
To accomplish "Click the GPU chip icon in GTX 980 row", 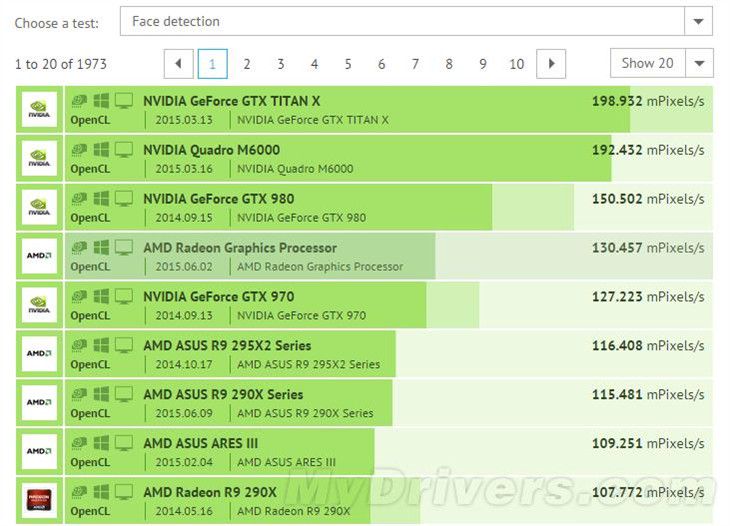I will pos(79,198).
